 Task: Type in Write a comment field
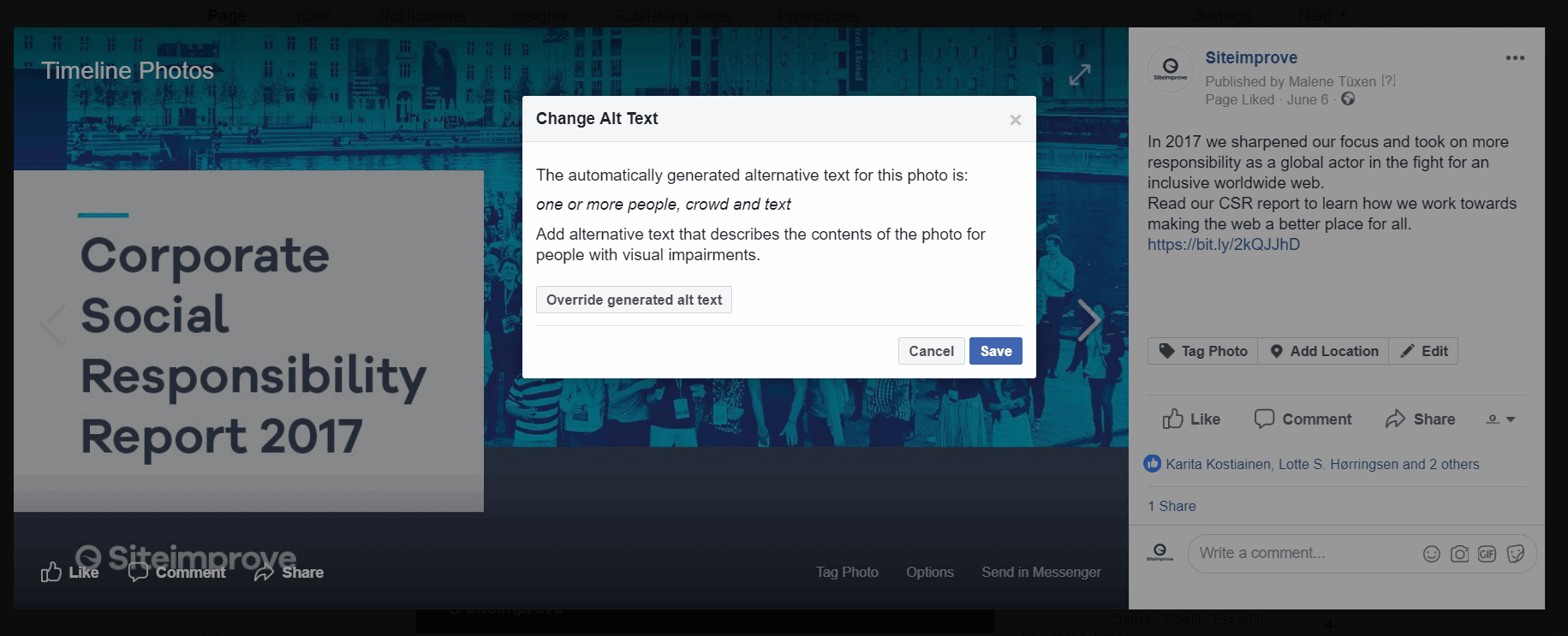(1302, 553)
